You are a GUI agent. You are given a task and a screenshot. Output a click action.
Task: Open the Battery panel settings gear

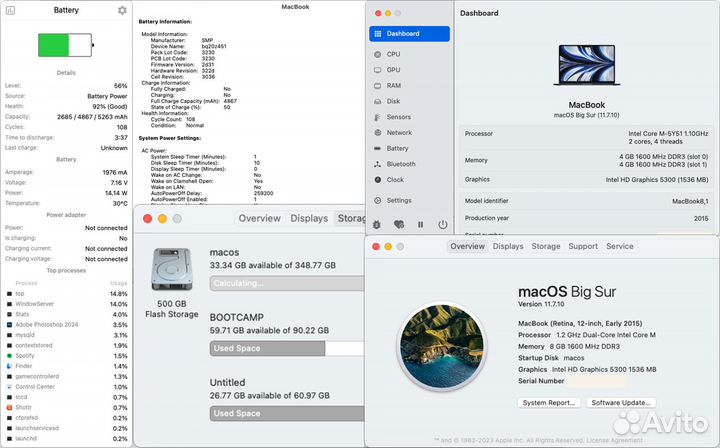[122, 10]
